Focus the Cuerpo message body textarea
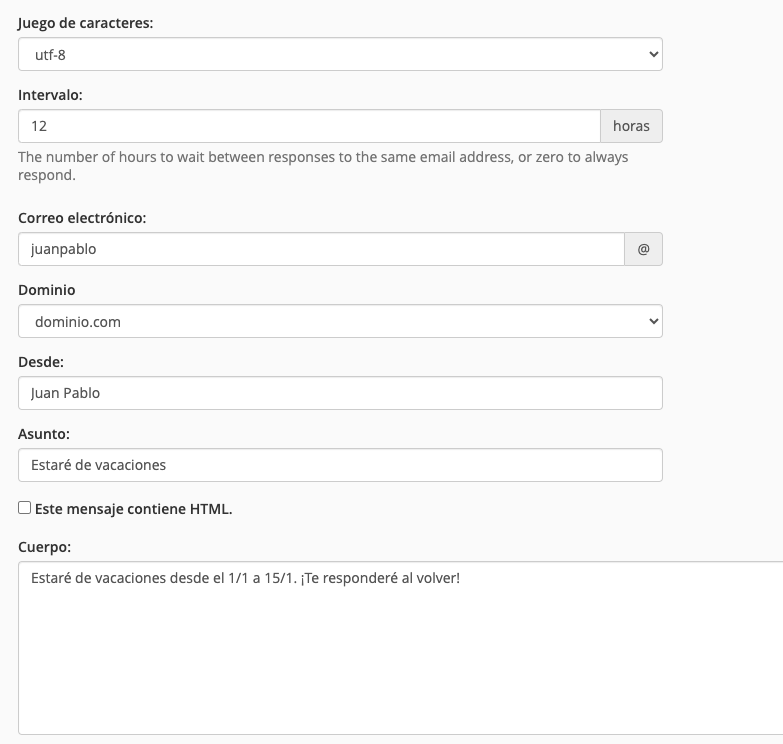This screenshot has height=744, width=783. [x=400, y=648]
